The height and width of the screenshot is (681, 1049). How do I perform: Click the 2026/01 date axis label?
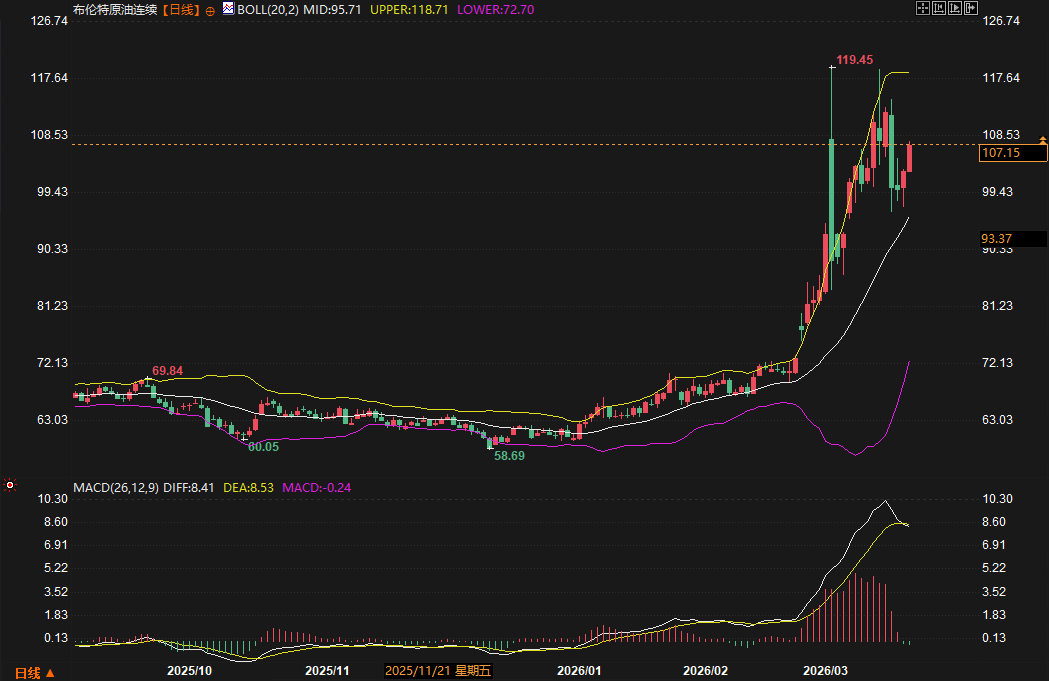coord(579,671)
